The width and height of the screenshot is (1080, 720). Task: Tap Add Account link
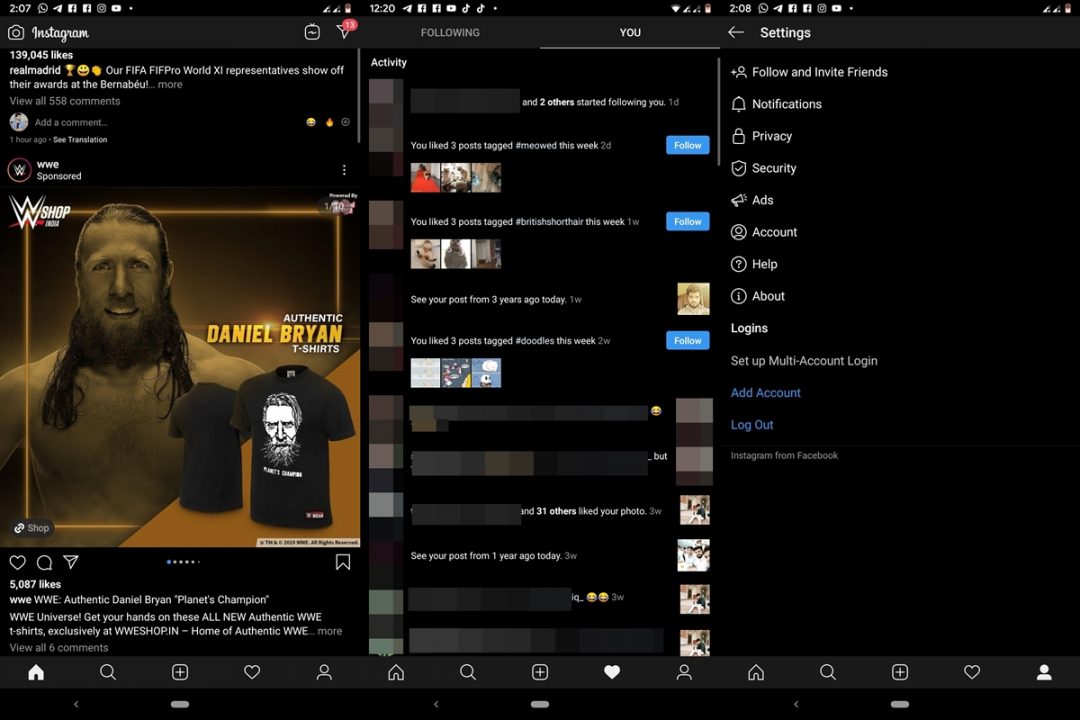point(765,393)
